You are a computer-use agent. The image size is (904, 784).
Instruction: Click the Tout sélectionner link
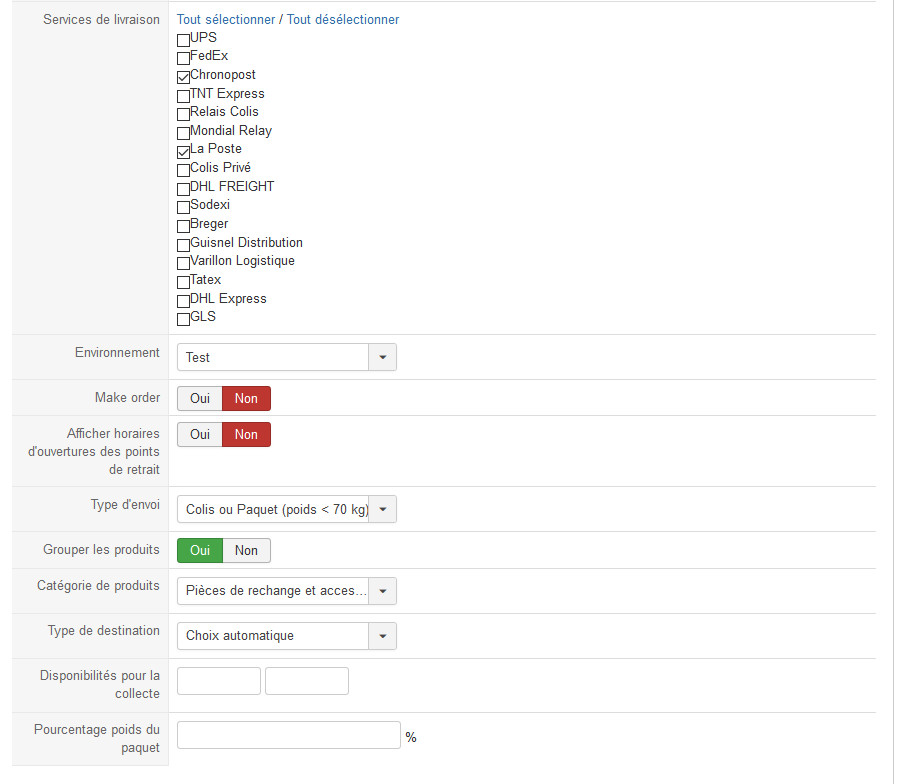(226, 20)
